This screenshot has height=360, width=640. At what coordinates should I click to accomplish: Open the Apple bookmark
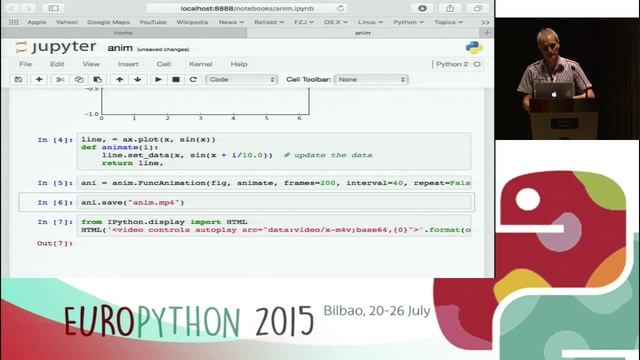click(x=37, y=22)
